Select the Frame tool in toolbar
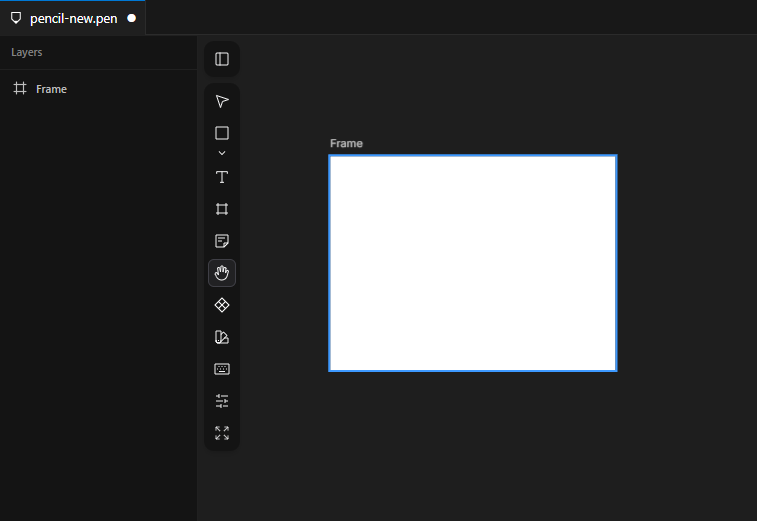The image size is (757, 521). pyautogui.click(x=222, y=209)
